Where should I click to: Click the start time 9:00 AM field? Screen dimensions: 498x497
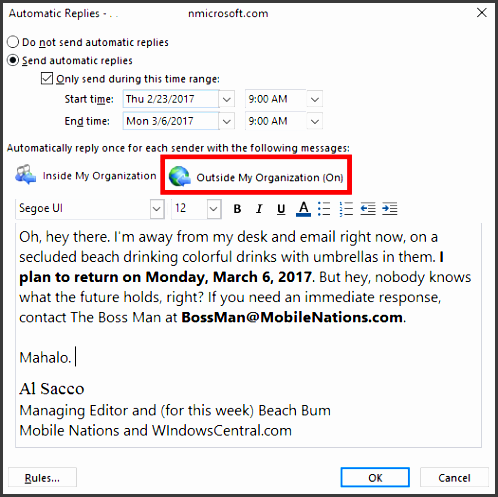coord(276,99)
